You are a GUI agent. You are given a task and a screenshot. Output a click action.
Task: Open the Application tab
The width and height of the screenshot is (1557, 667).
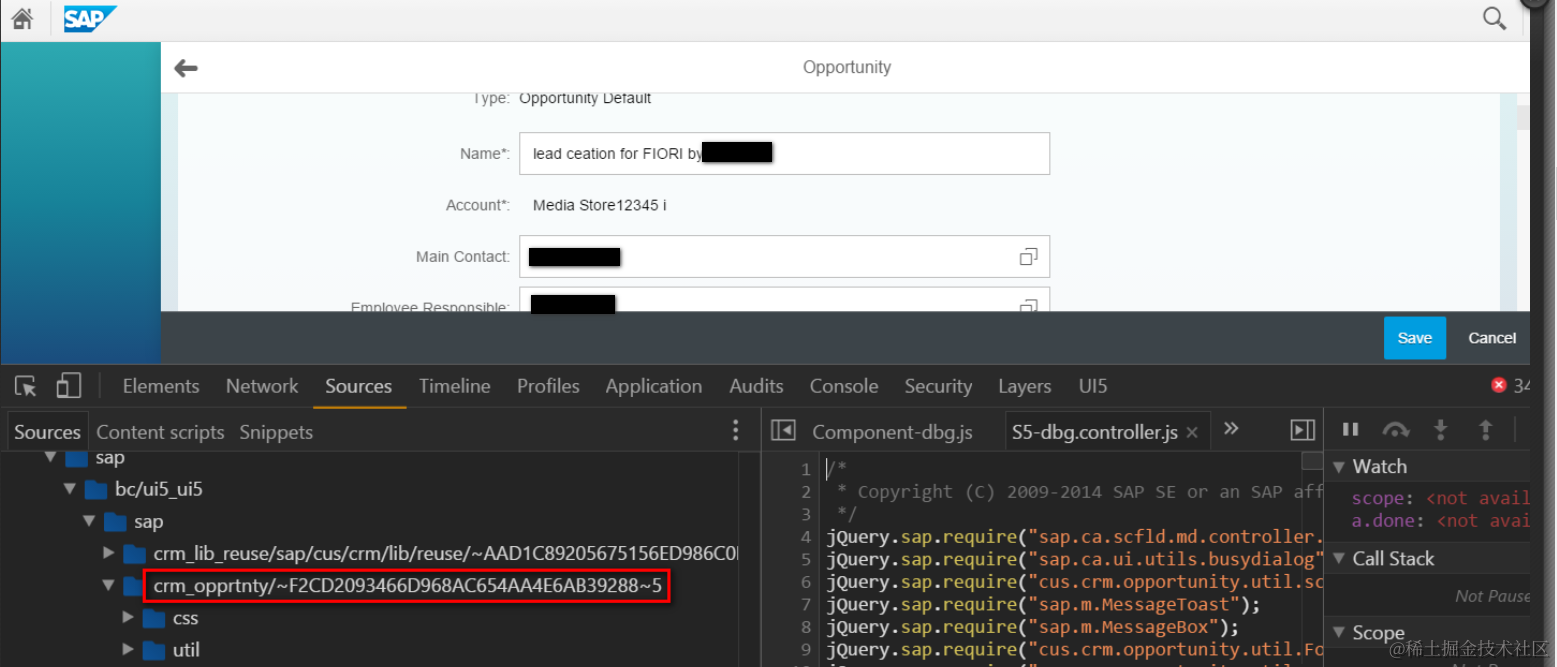(x=654, y=386)
